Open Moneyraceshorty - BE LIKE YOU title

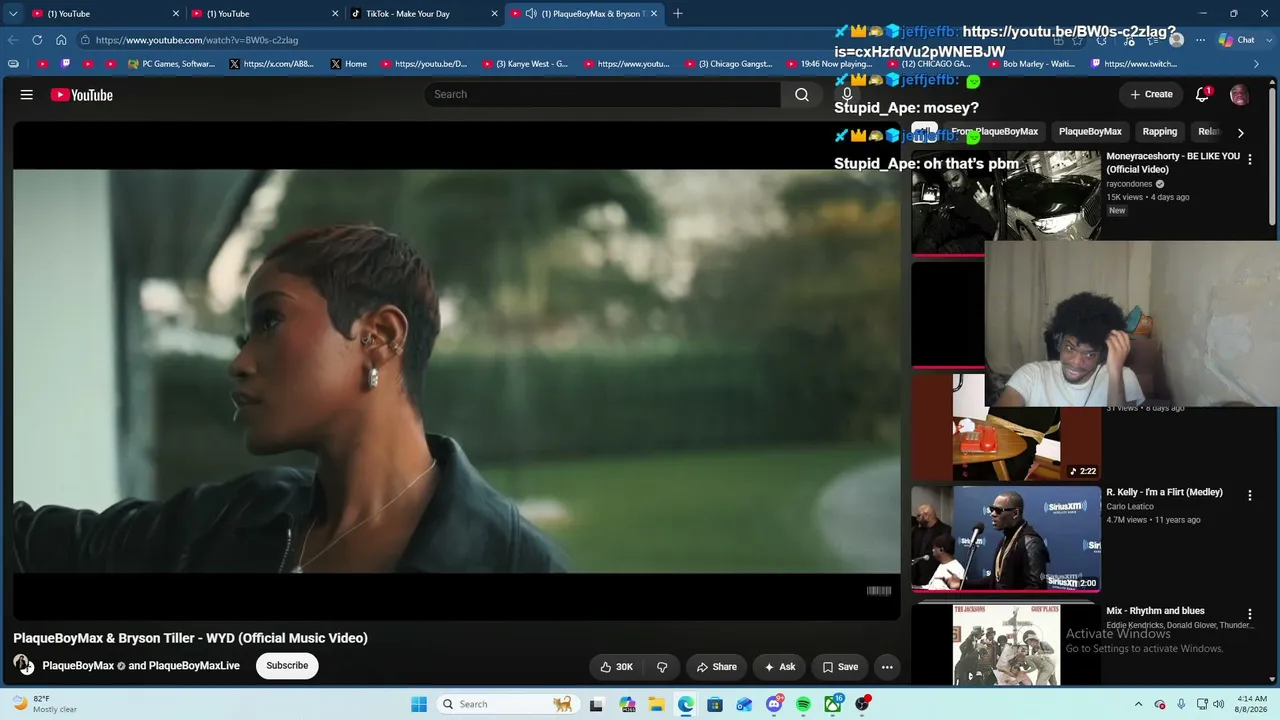click(1172, 163)
